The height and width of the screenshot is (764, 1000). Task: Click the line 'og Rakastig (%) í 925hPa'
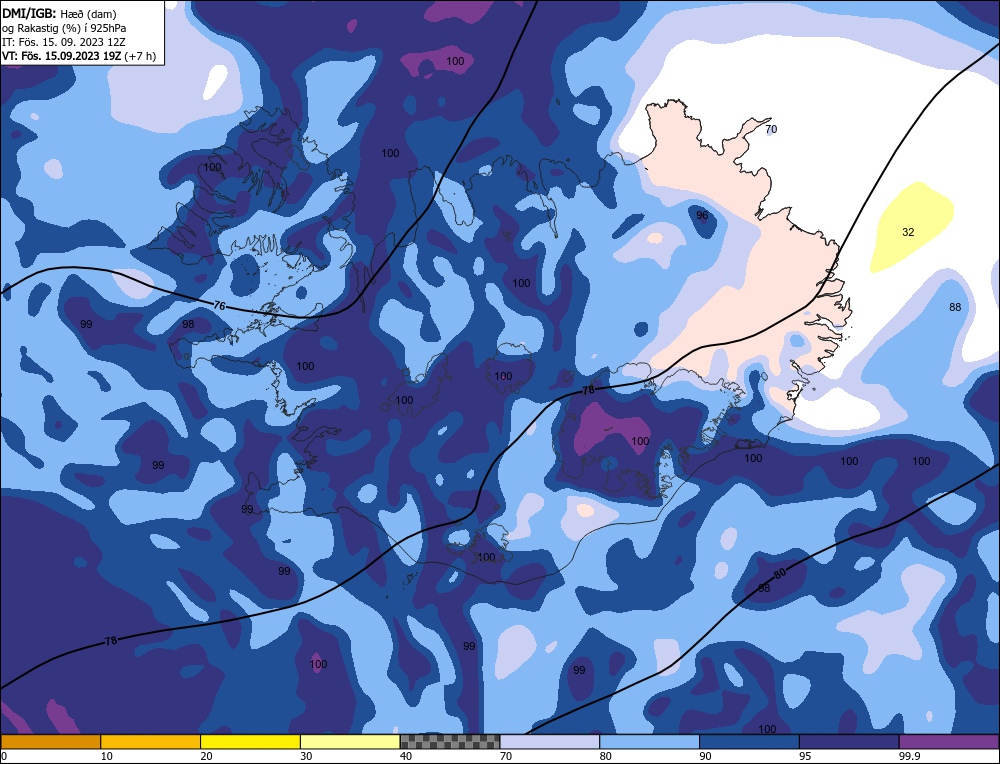64,28
